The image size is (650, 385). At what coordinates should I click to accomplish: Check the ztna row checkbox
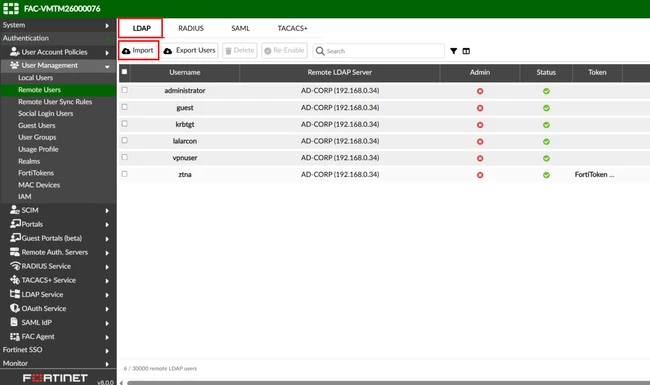[x=124, y=174]
